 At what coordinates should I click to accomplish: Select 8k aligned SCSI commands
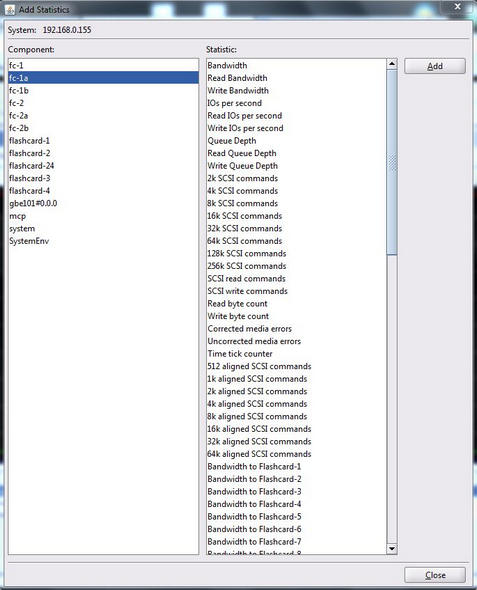tap(297, 417)
